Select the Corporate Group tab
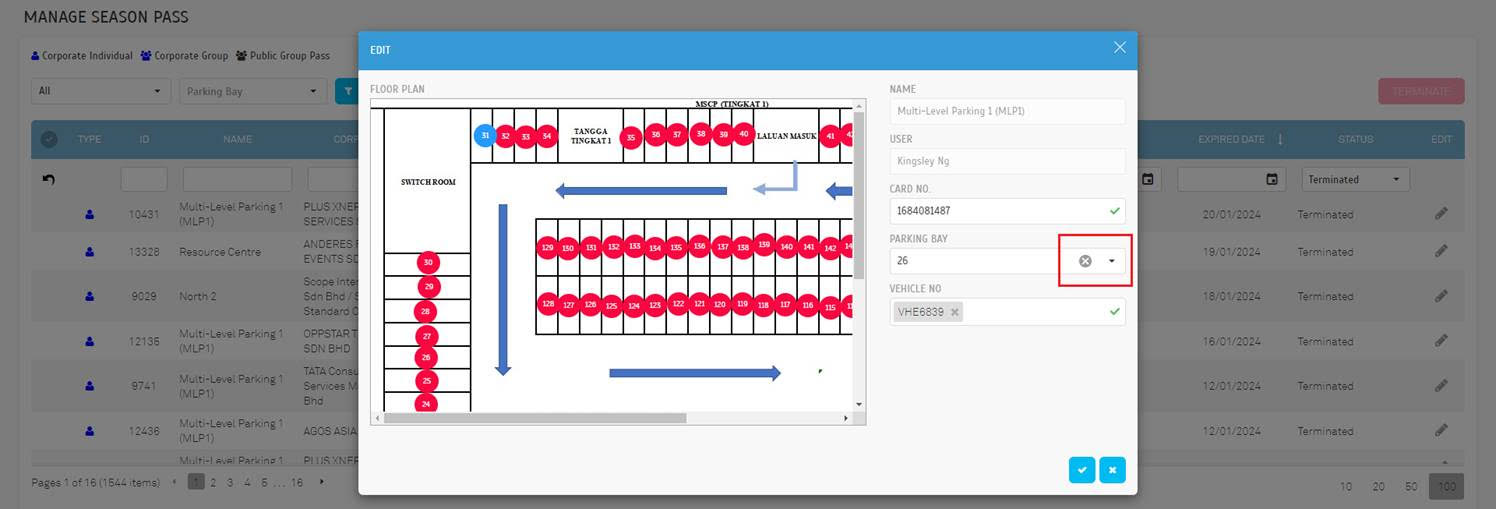 [x=184, y=56]
